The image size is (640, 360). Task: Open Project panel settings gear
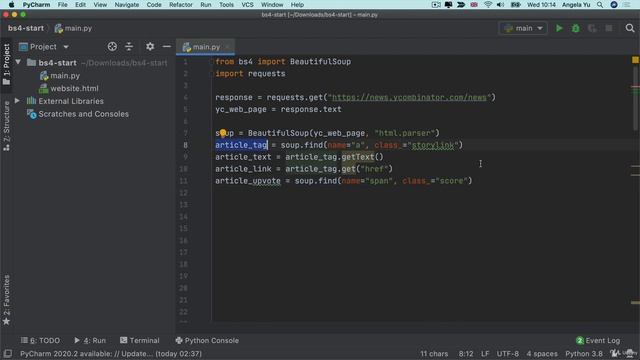(x=150, y=47)
